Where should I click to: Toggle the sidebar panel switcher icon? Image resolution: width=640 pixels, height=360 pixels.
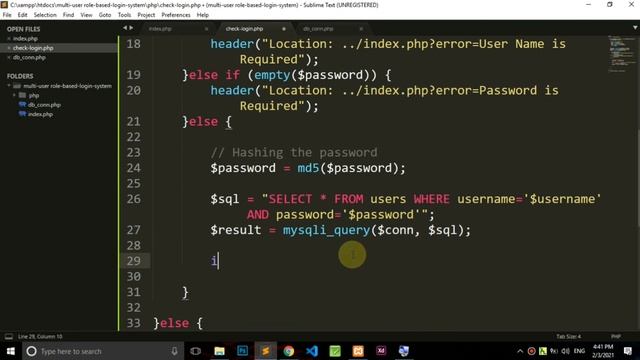pyautogui.click(x=9, y=336)
